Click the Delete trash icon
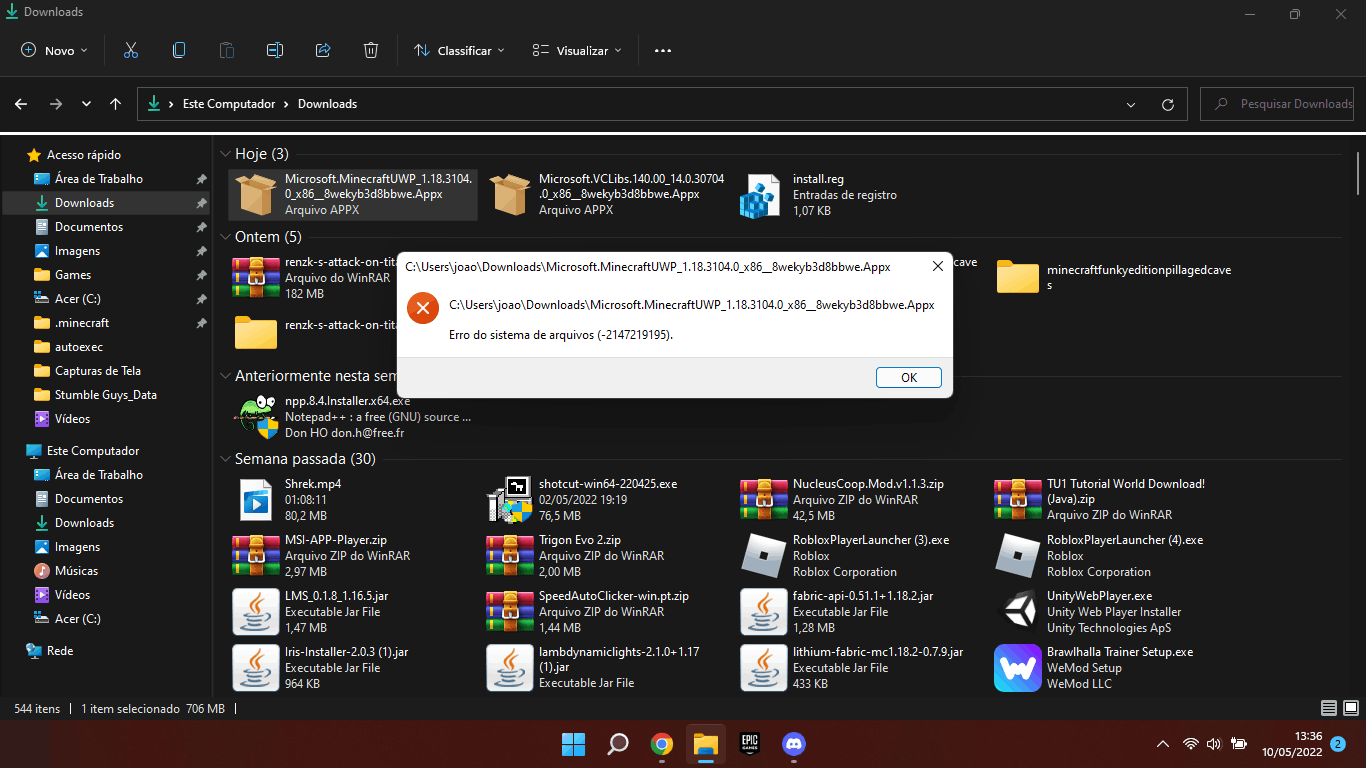 [x=371, y=50]
